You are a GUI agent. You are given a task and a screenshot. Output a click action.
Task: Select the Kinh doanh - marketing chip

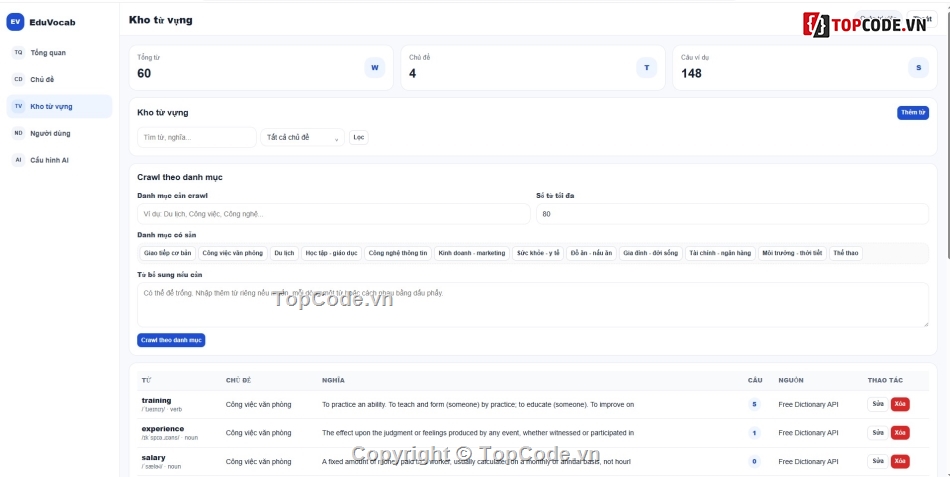[x=471, y=253]
